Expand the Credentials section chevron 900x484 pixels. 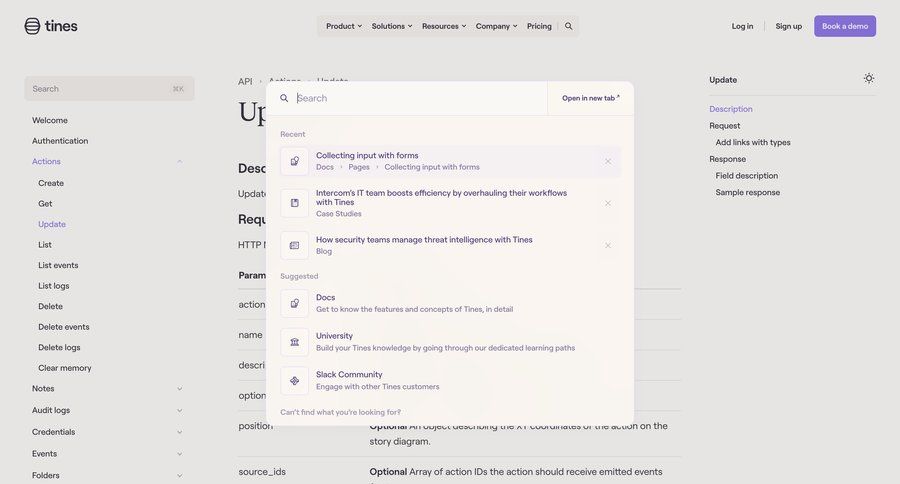click(x=180, y=432)
